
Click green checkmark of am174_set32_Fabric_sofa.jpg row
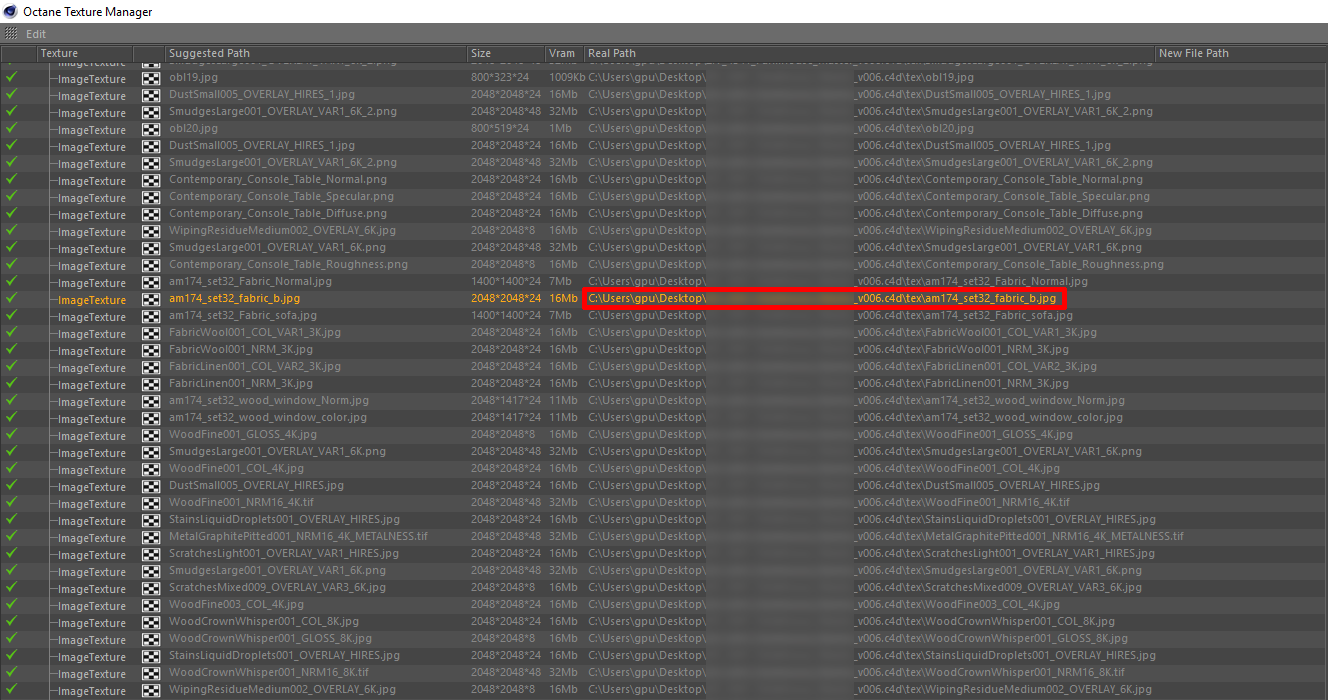click(12, 315)
